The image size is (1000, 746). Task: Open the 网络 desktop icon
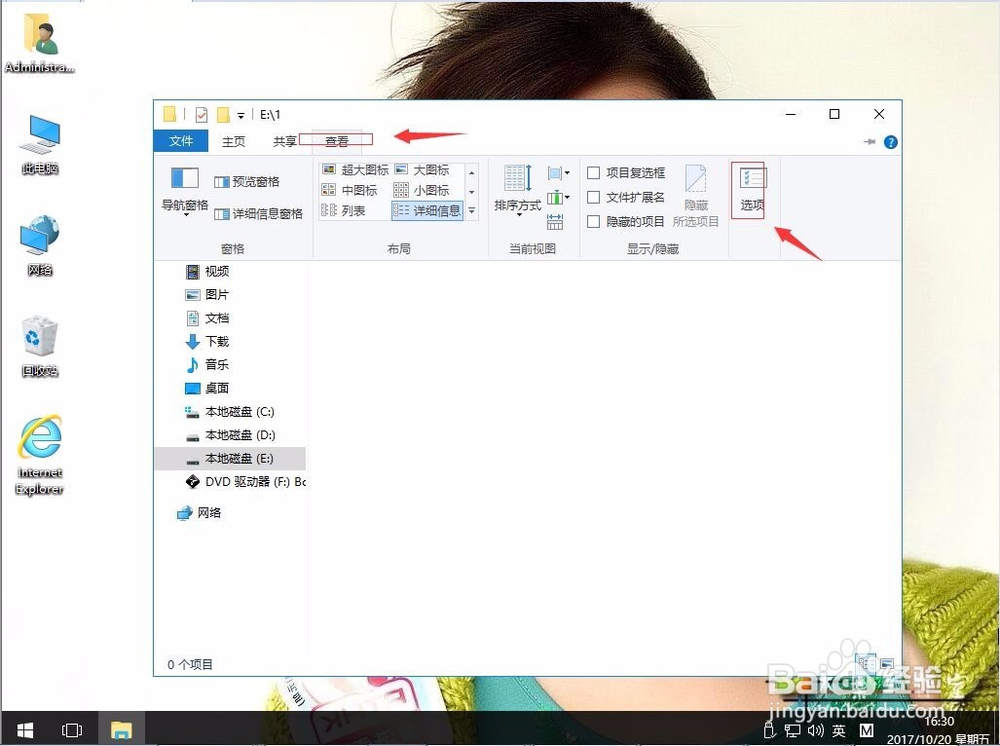[40, 245]
